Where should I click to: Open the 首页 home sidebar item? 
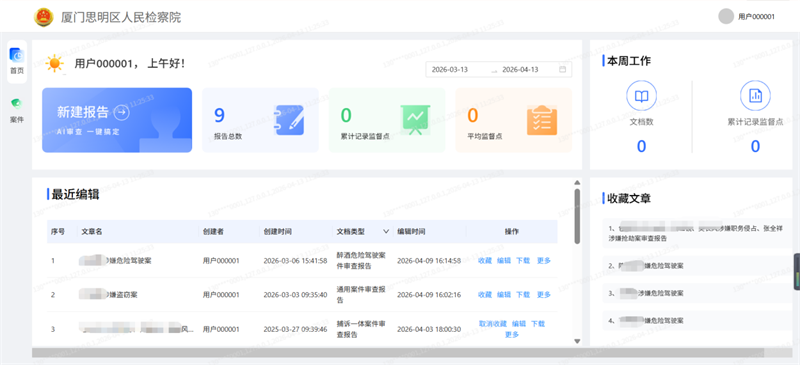17,61
